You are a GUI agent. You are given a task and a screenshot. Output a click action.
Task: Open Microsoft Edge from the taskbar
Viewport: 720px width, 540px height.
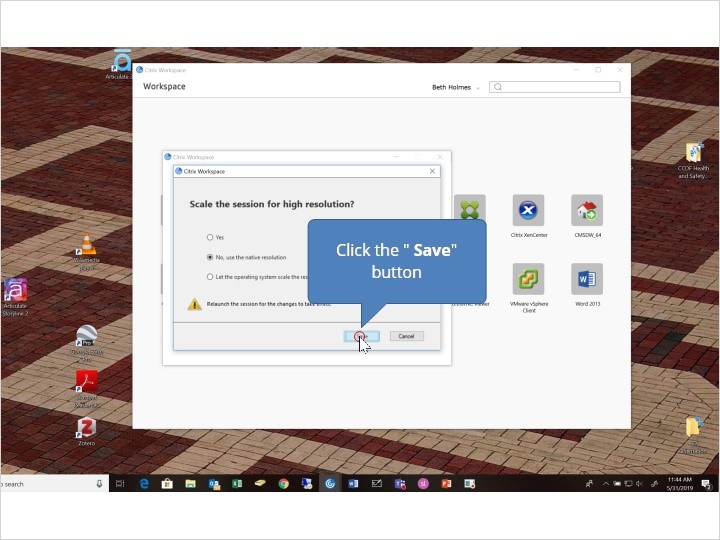click(x=144, y=484)
